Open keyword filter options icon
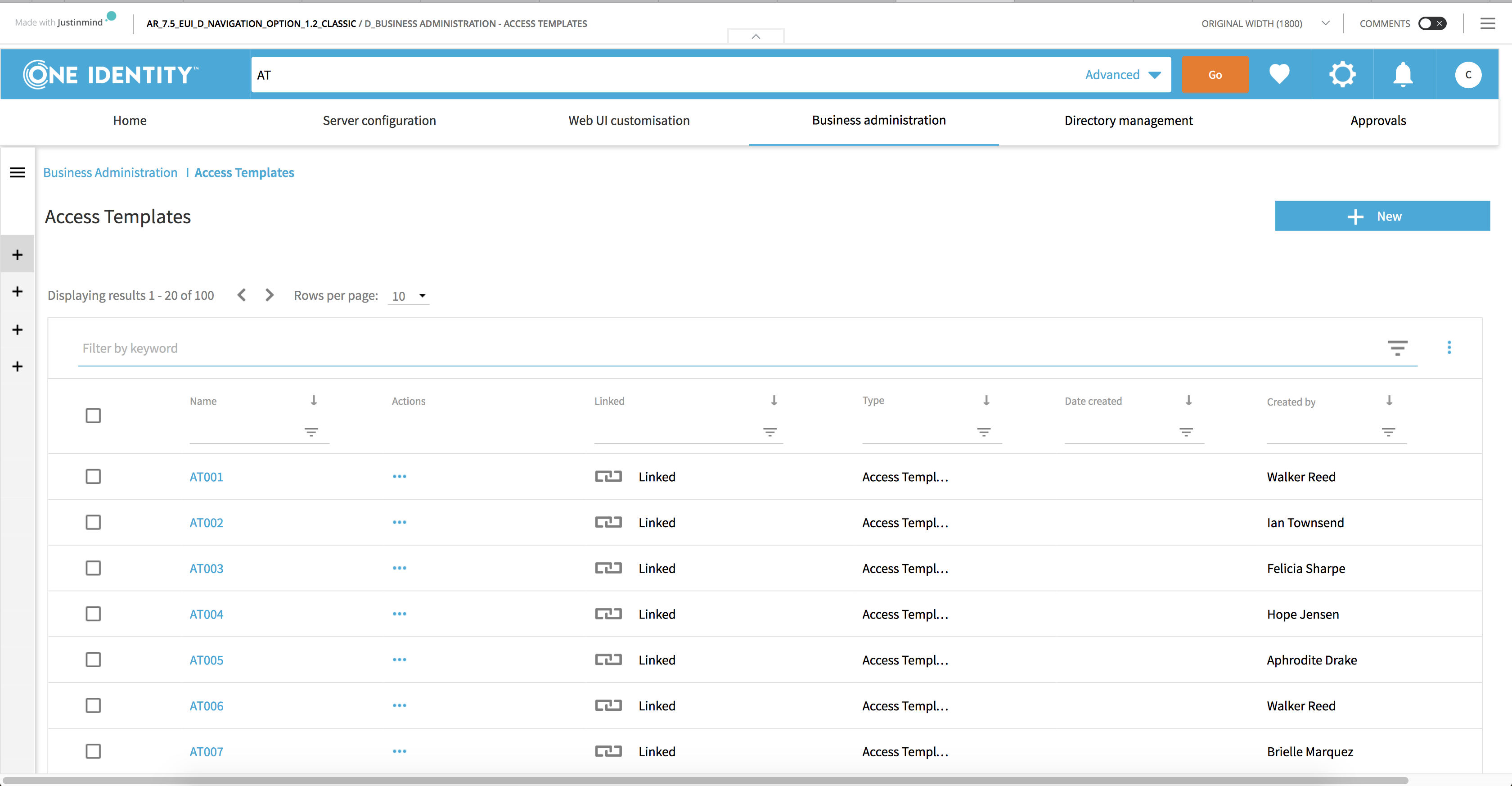This screenshot has width=1512, height=786. [1397, 348]
